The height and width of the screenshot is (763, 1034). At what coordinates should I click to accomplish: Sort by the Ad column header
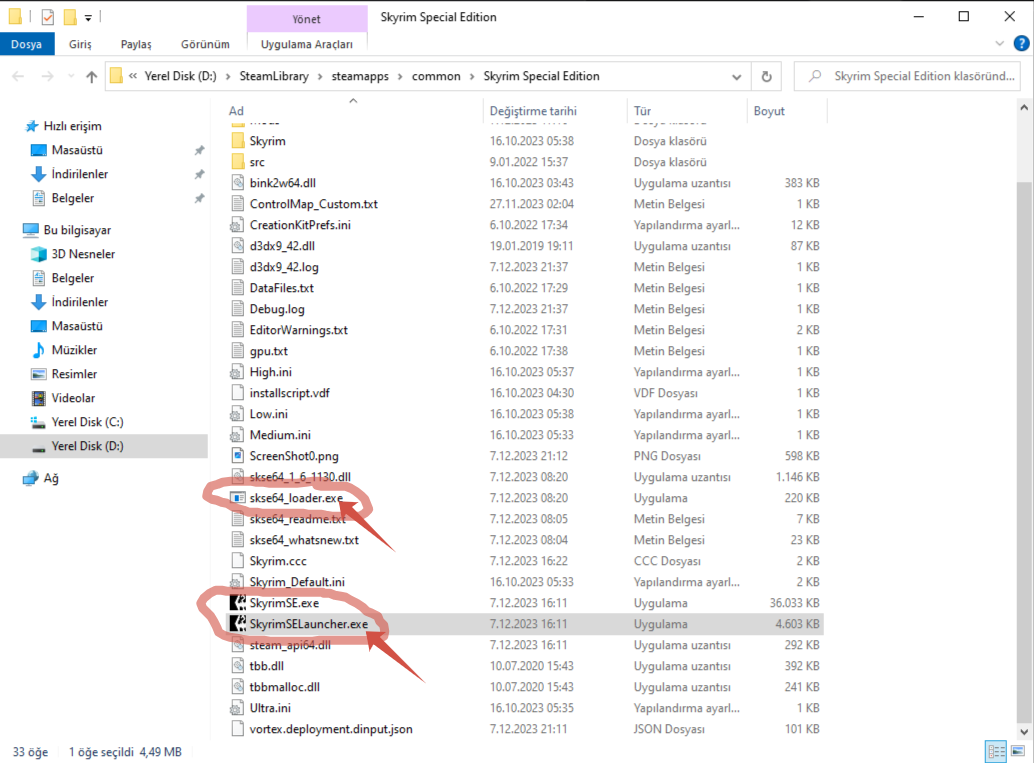tap(236, 111)
